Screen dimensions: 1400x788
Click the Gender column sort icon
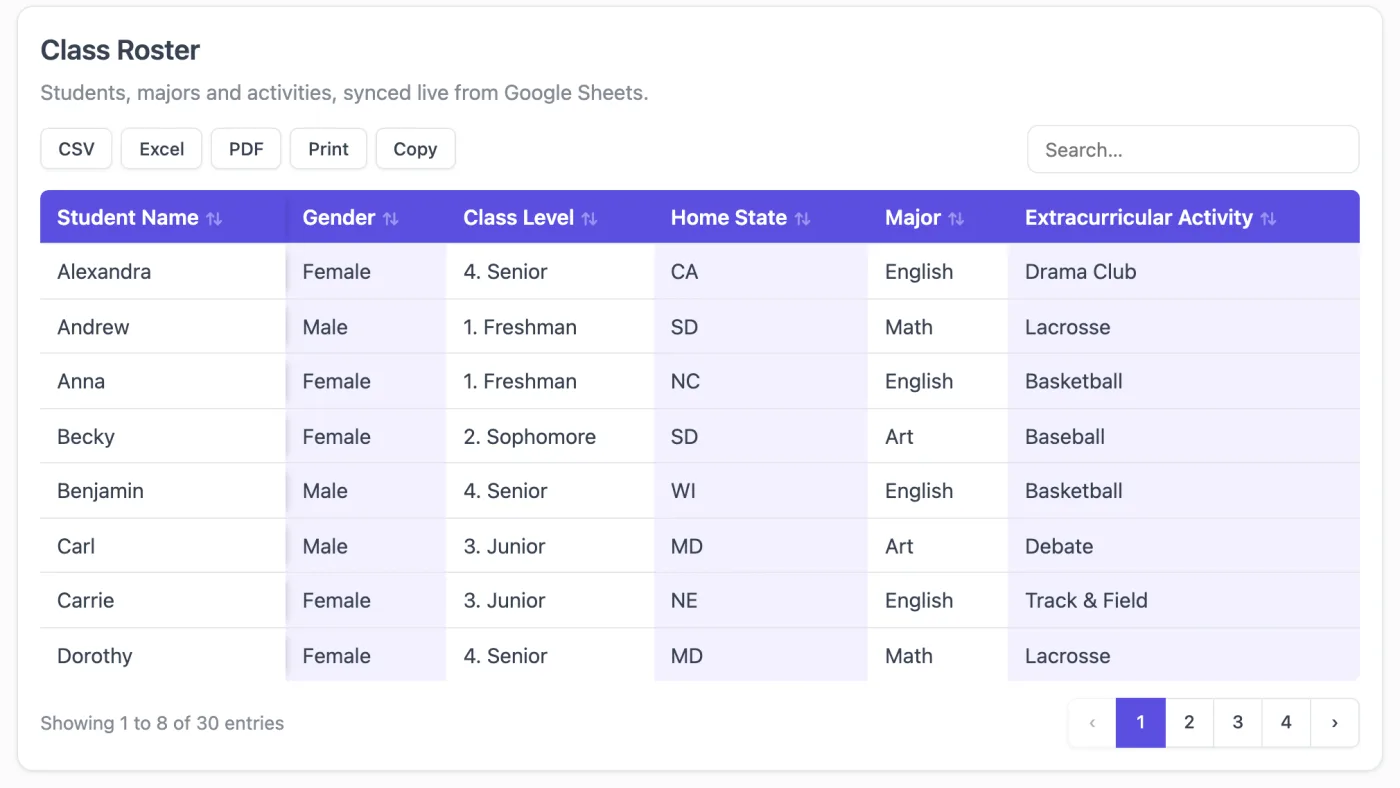pos(391,218)
